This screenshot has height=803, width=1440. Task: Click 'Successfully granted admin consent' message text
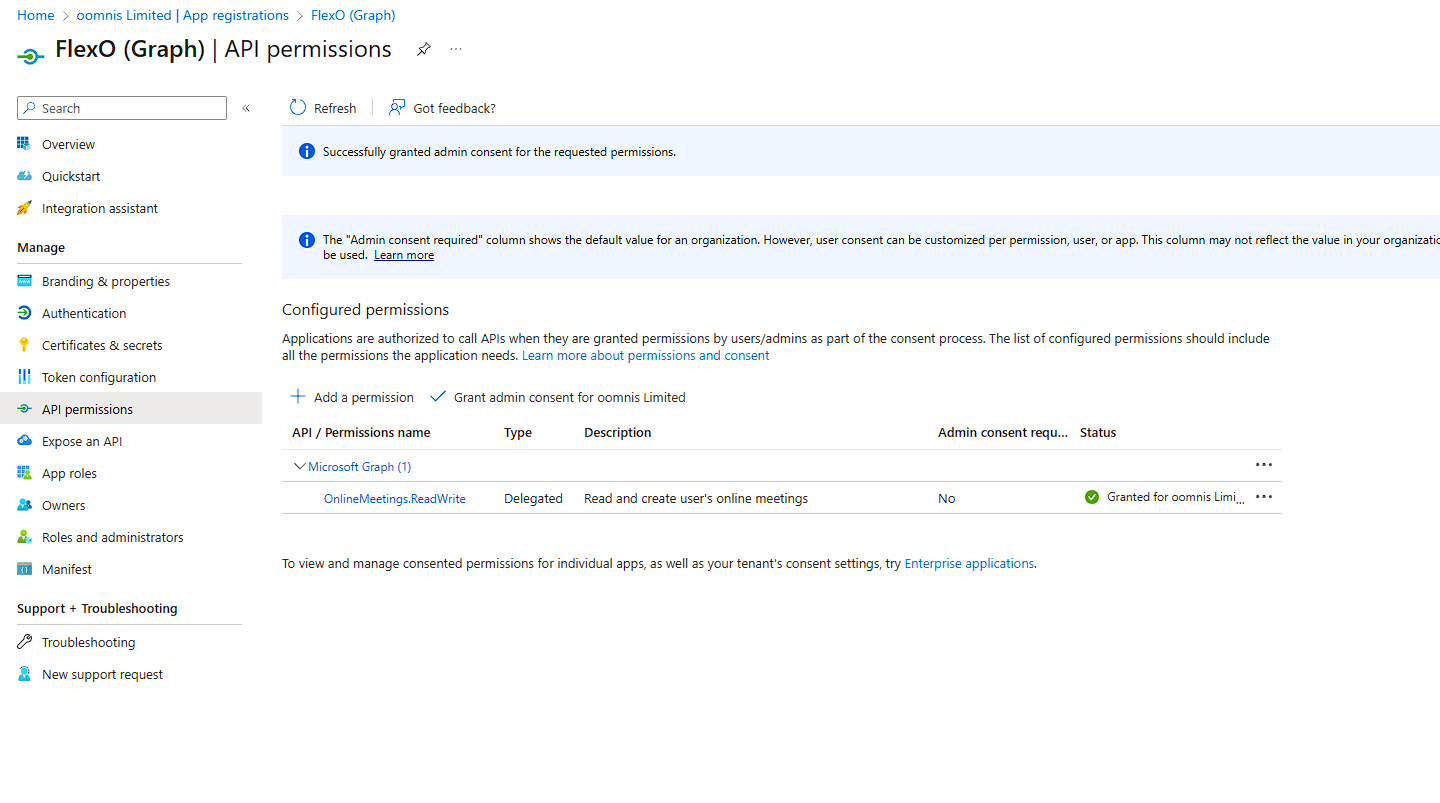pyautogui.click(x=499, y=152)
